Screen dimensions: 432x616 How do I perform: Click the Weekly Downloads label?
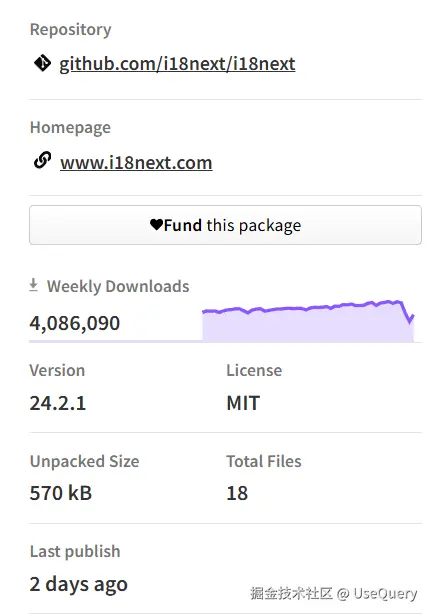[x=118, y=286]
